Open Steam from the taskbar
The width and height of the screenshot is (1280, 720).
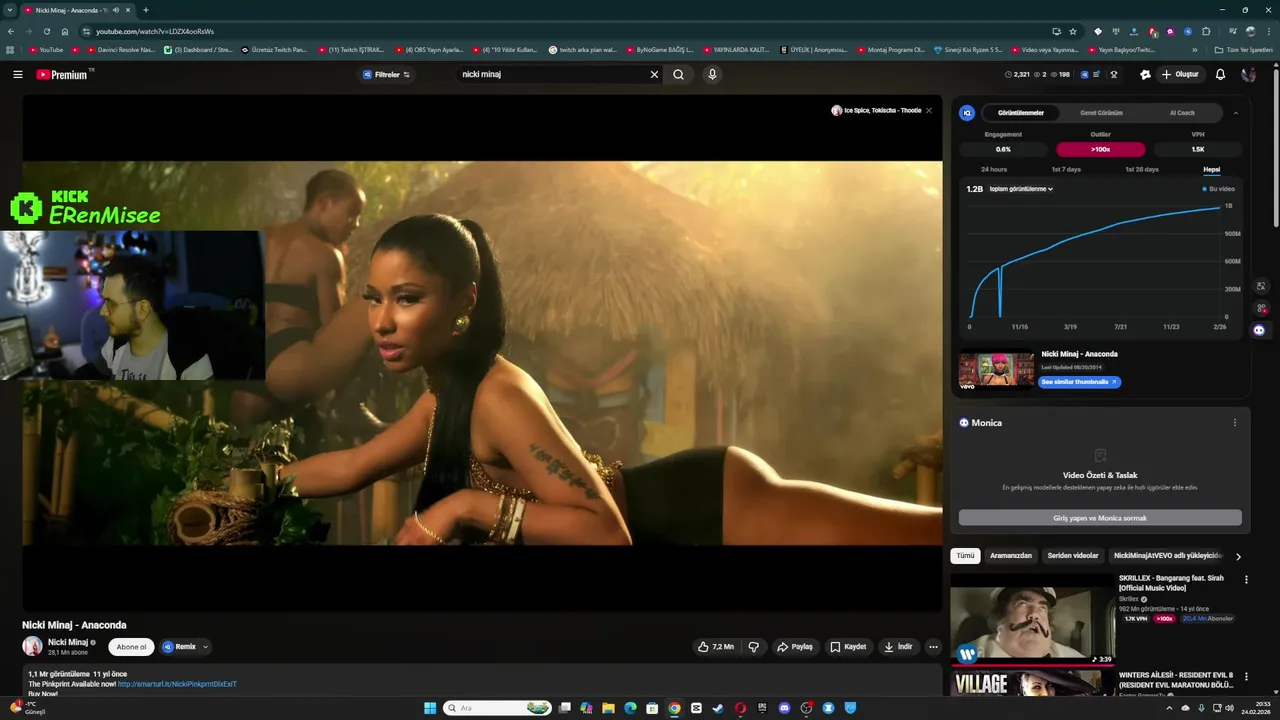718,708
